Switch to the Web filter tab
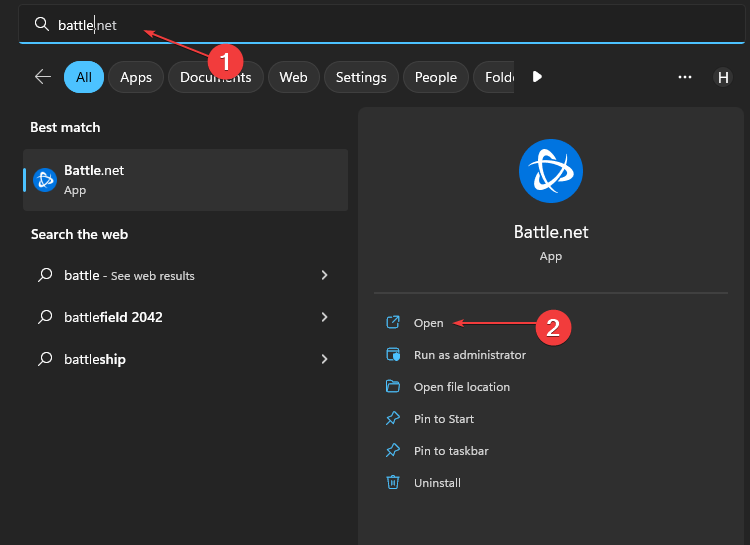The height and width of the screenshot is (545, 750). (293, 77)
